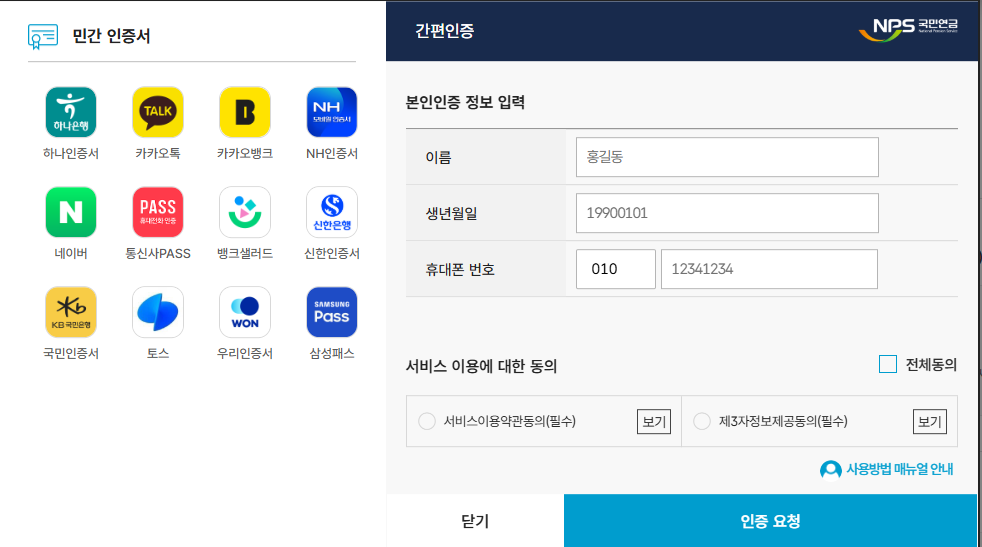Open the 사용방법 매뉴얼 안내 link
Image resolution: width=982 pixels, height=547 pixels.
(899, 469)
